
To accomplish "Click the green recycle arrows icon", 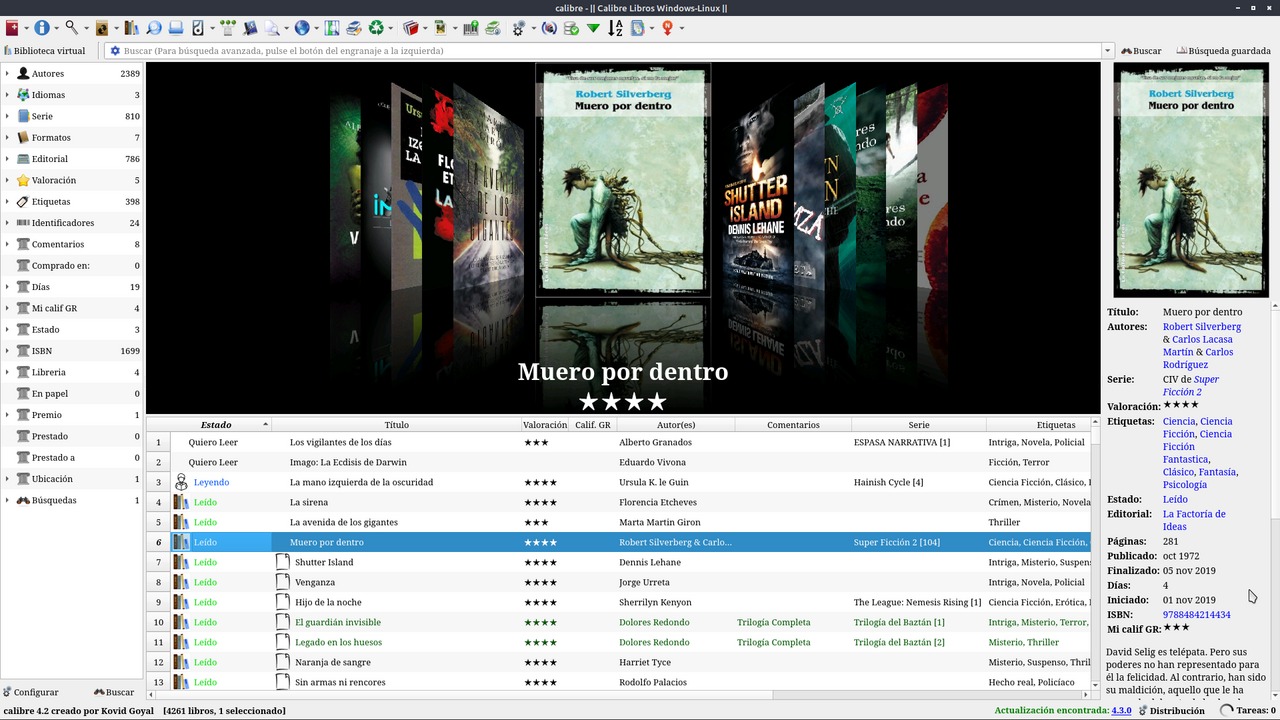I will [x=376, y=28].
